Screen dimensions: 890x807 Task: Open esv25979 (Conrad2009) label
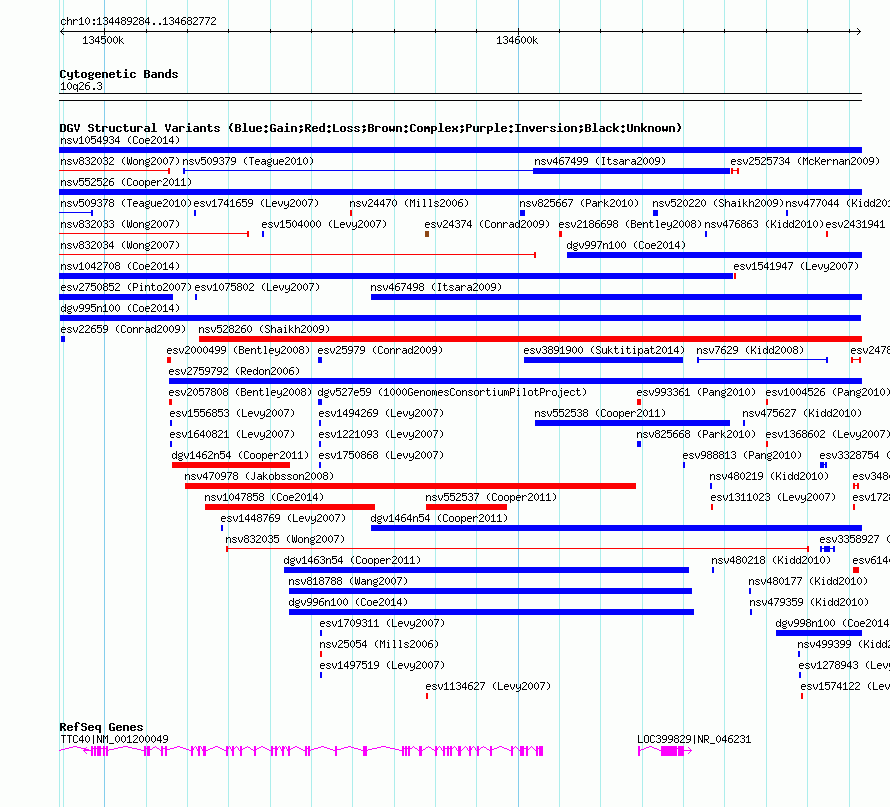[x=380, y=350]
